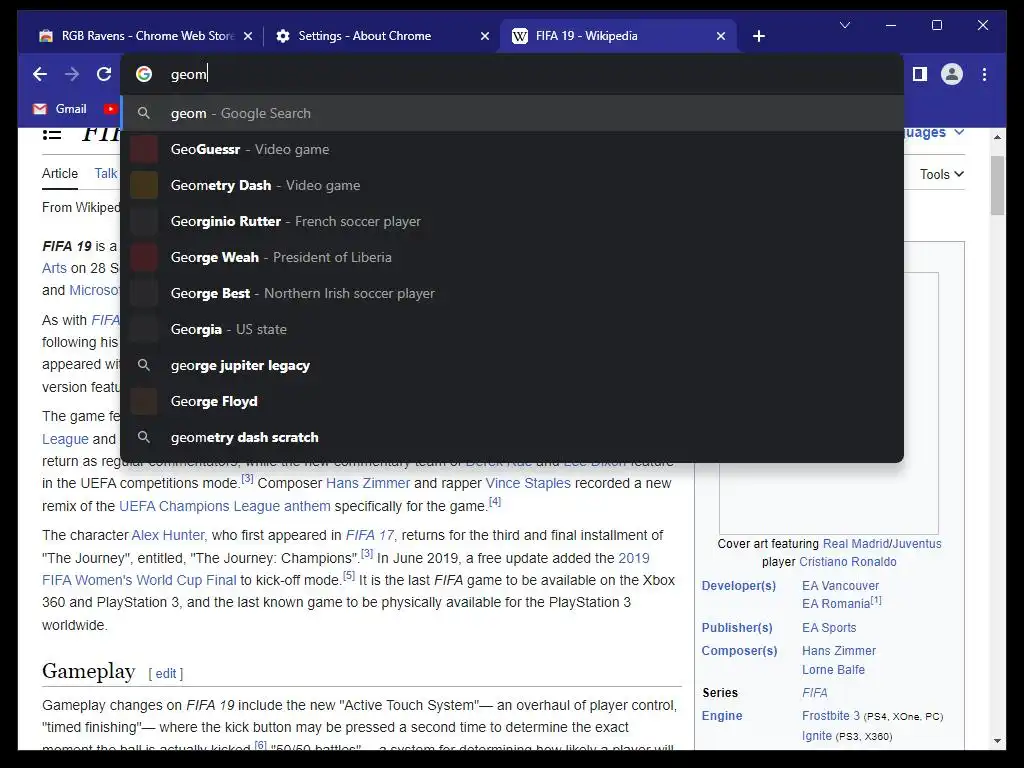1024x768 pixels.
Task: Open the Ignite engine link
Action: point(817,736)
